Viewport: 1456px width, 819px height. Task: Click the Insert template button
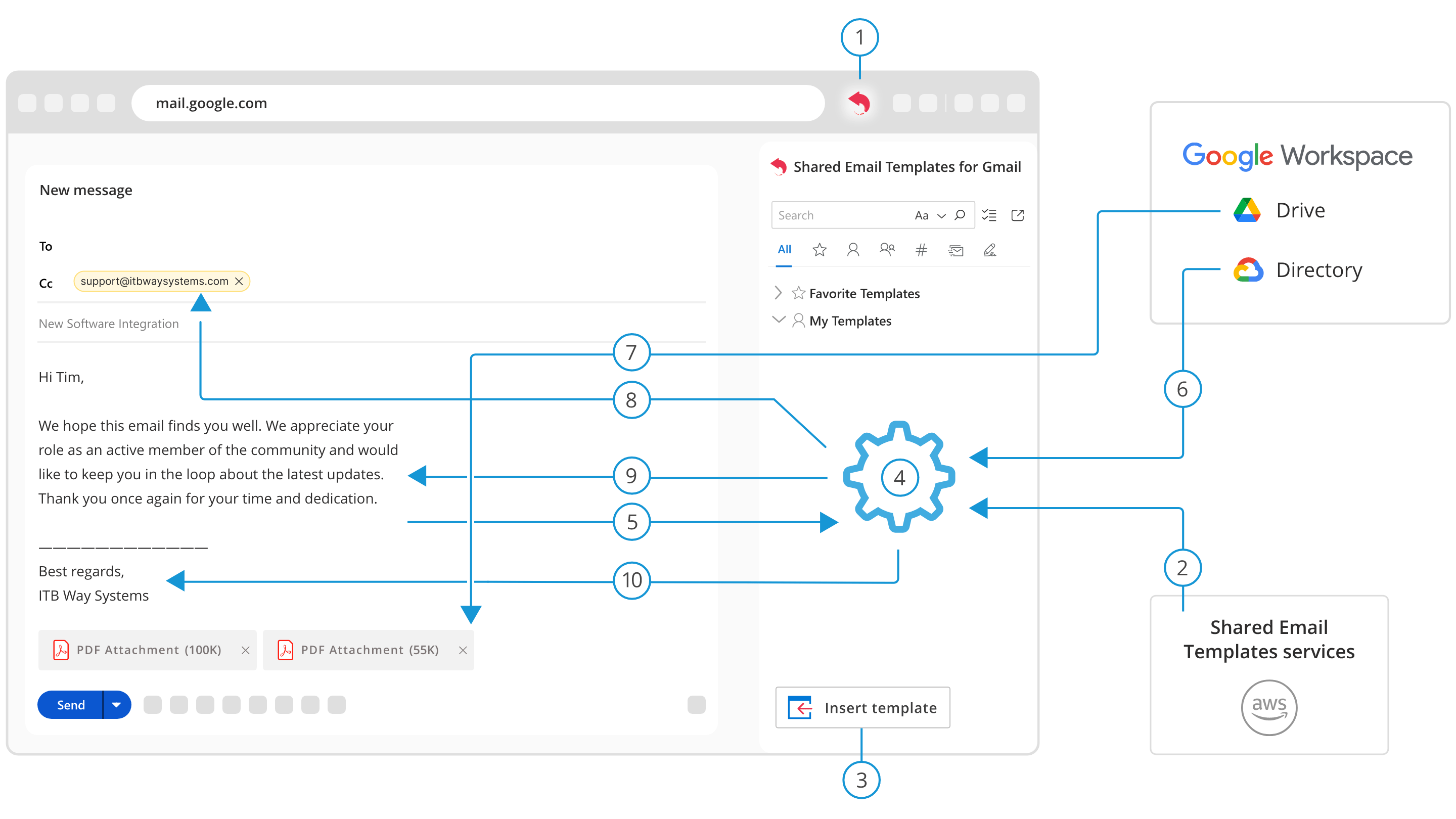862,708
